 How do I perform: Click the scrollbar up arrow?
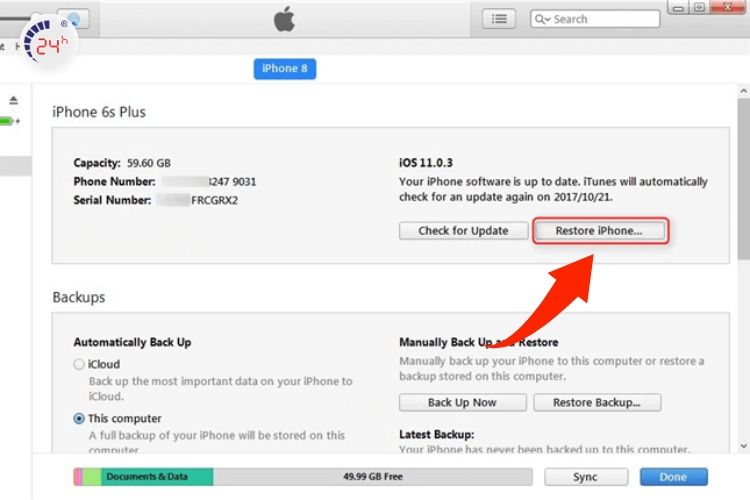[743, 91]
